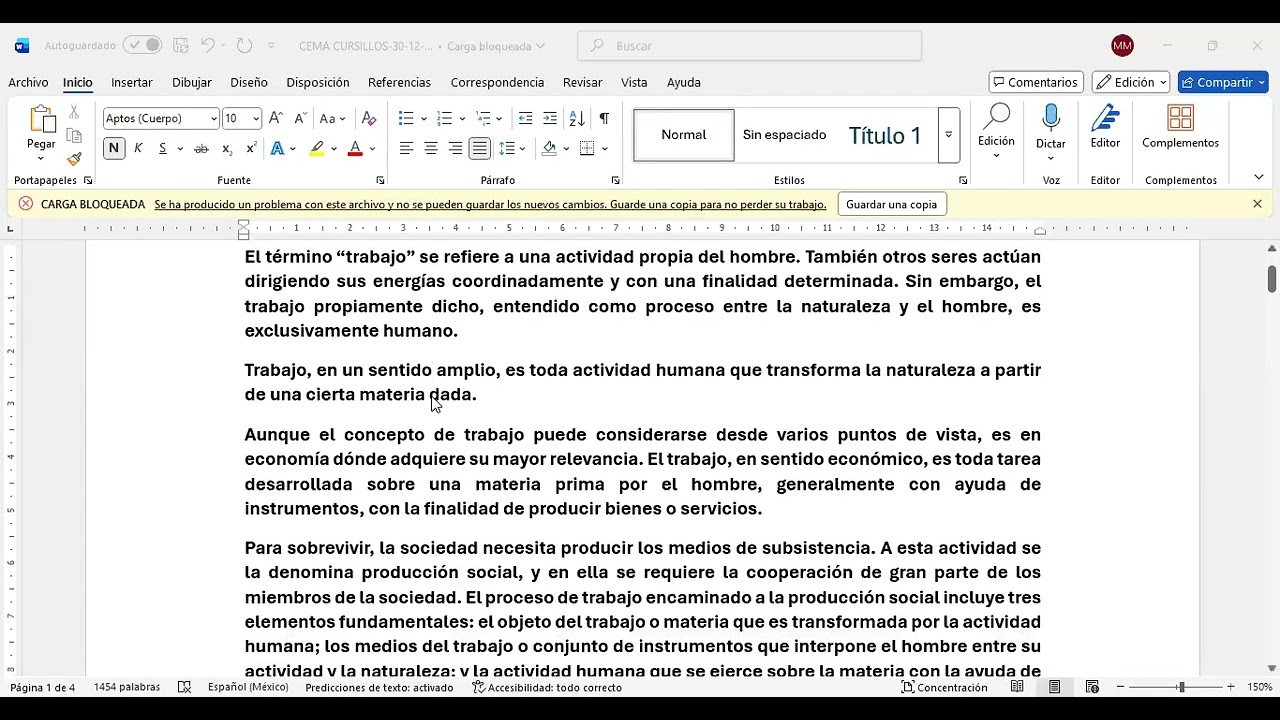This screenshot has width=1280, height=720.
Task: Select the Normal style
Action: click(684, 135)
